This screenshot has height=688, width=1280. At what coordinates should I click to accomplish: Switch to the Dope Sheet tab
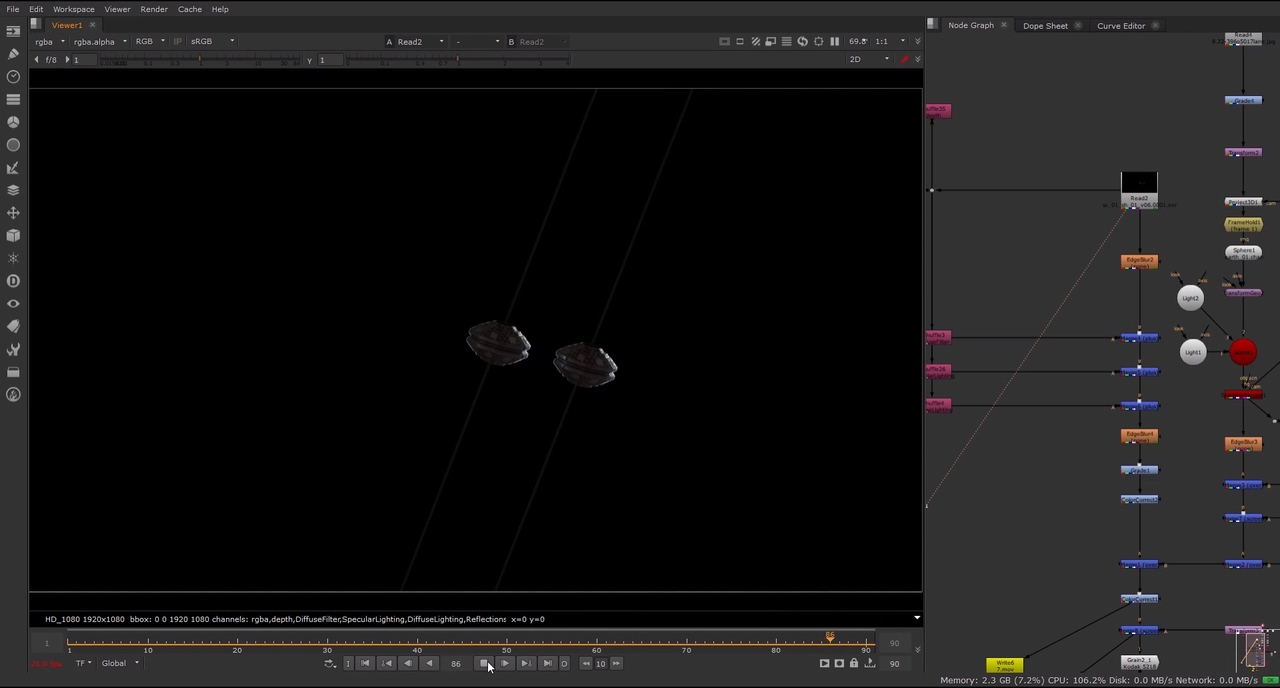click(x=1045, y=26)
